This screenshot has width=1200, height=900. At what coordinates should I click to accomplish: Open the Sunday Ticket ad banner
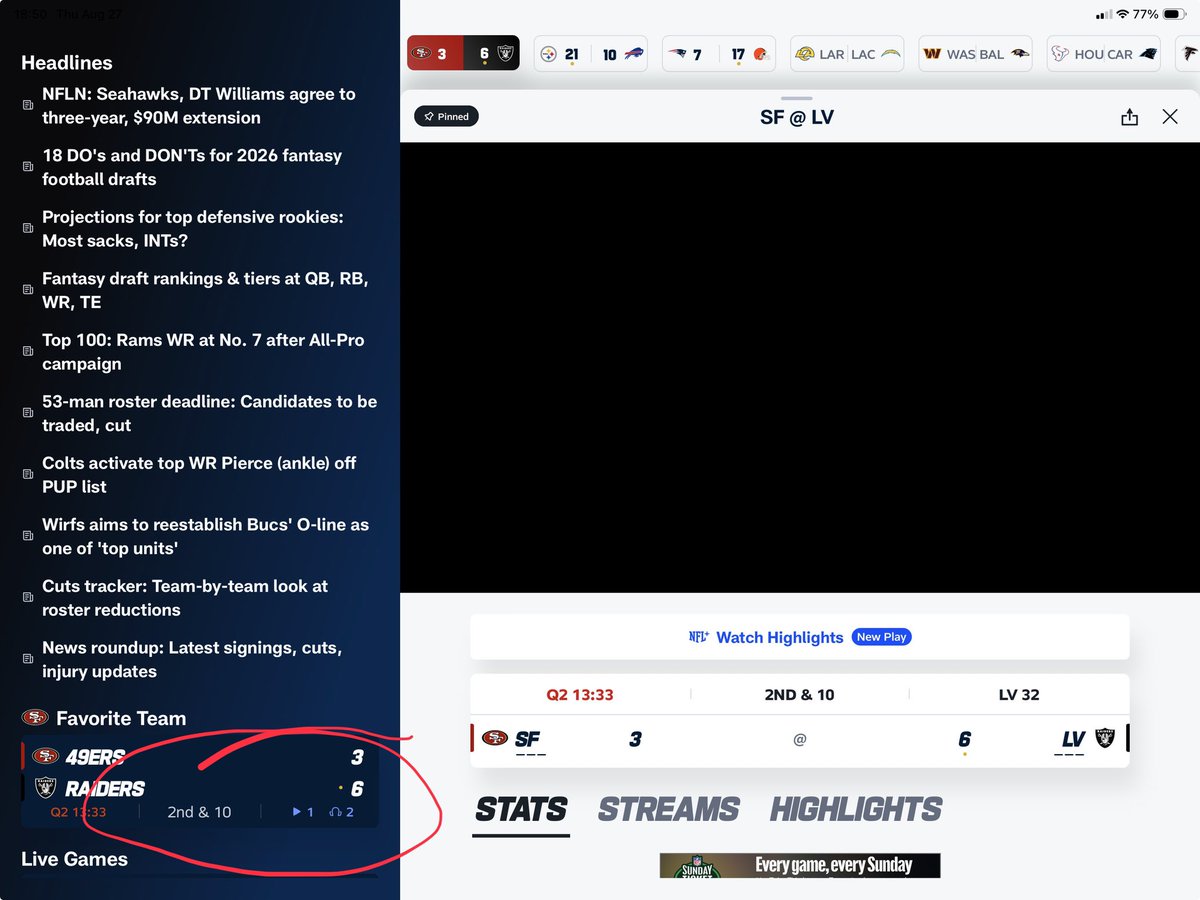(x=800, y=865)
